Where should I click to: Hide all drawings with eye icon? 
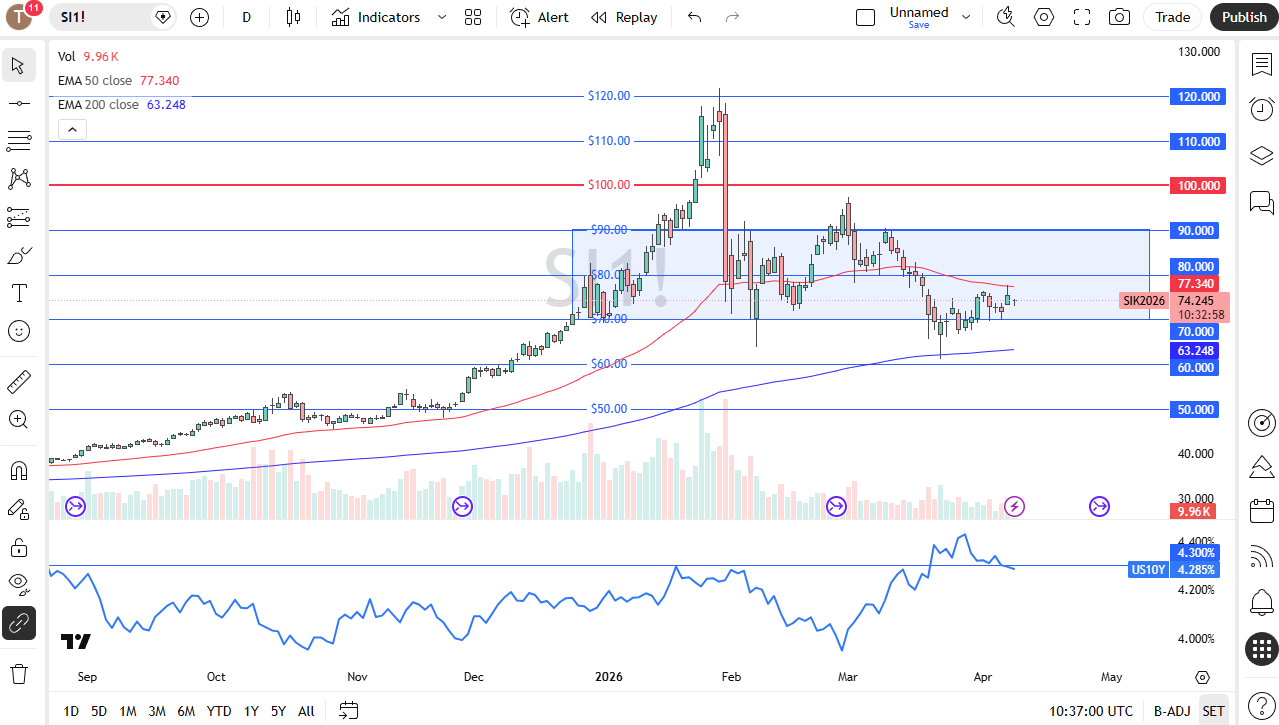pos(18,584)
